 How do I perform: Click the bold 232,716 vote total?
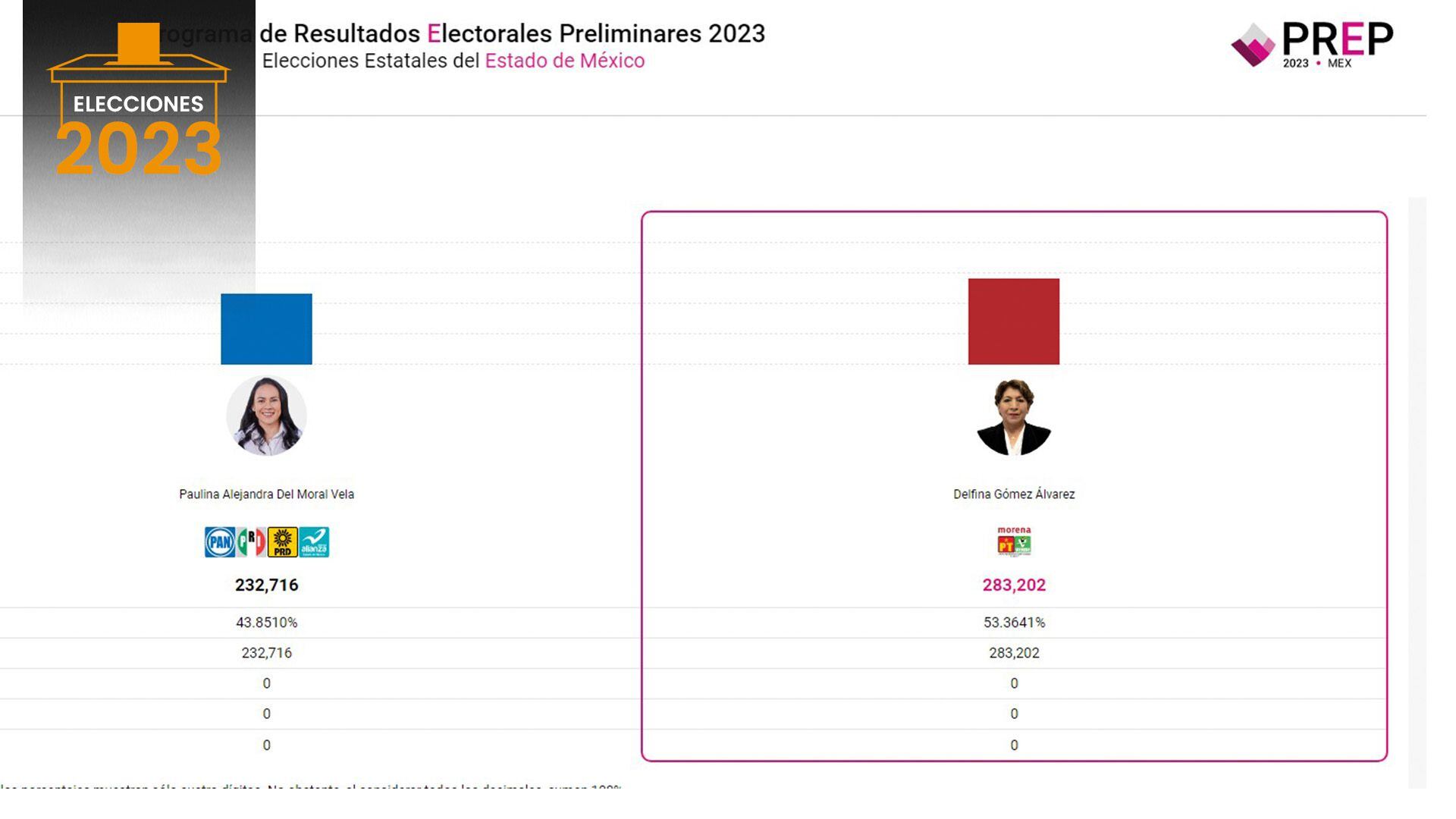[266, 585]
